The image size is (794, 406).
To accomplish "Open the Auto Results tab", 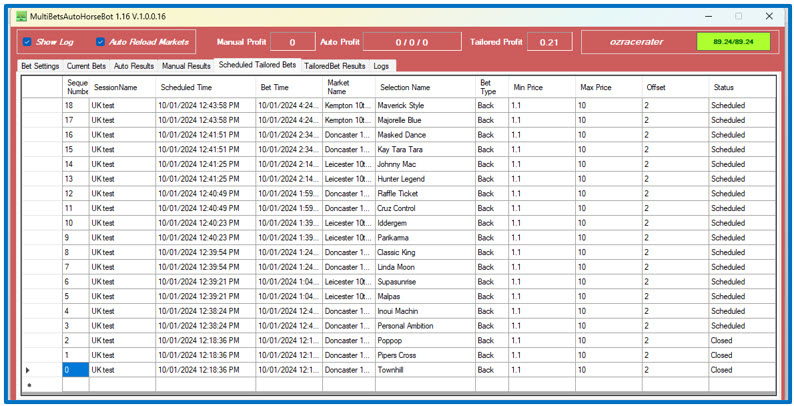I will pos(134,66).
